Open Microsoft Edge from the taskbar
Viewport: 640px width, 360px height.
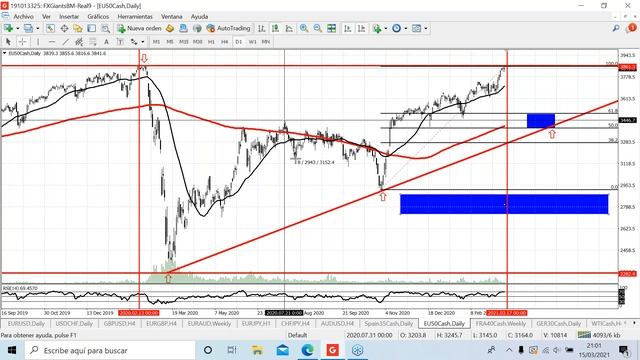click(308, 350)
